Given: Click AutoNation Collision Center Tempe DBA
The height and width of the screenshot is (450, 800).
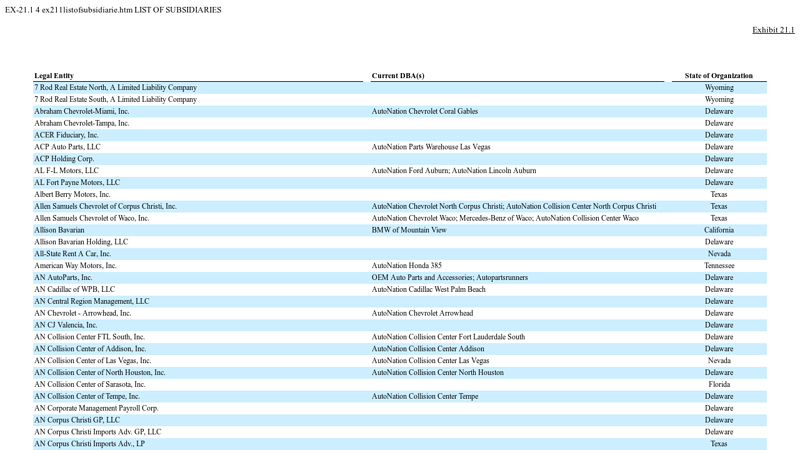Looking at the screenshot, I should point(425,397).
